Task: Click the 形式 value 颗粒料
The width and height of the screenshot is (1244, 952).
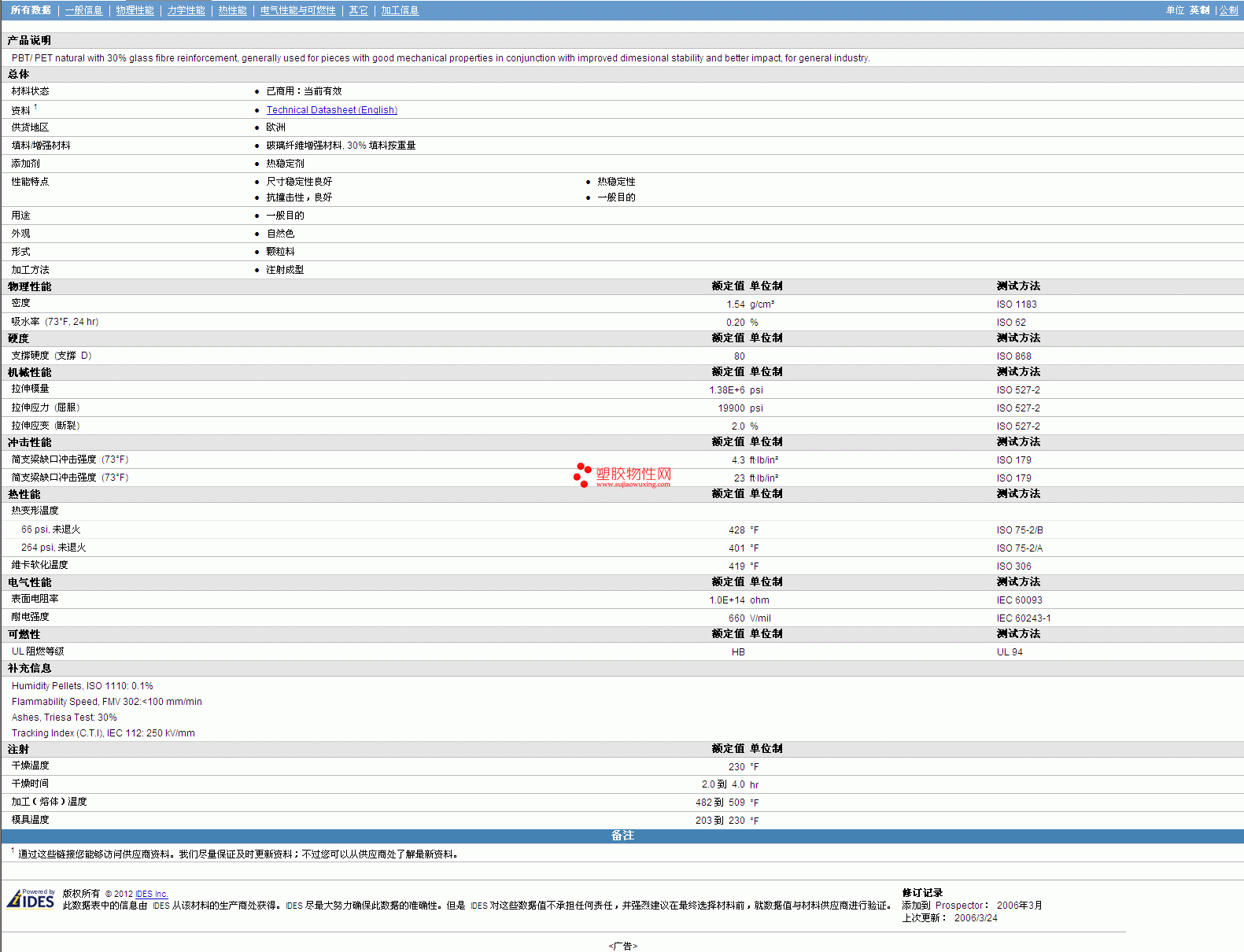Action: pos(280,252)
